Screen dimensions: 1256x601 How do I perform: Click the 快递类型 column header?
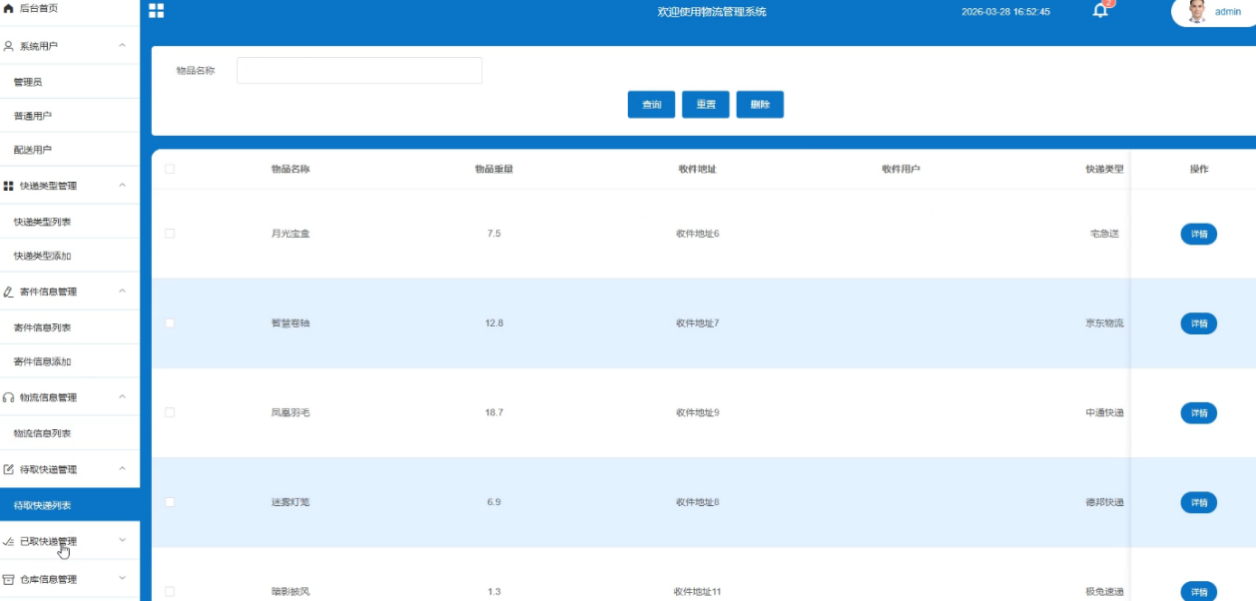click(x=1105, y=169)
